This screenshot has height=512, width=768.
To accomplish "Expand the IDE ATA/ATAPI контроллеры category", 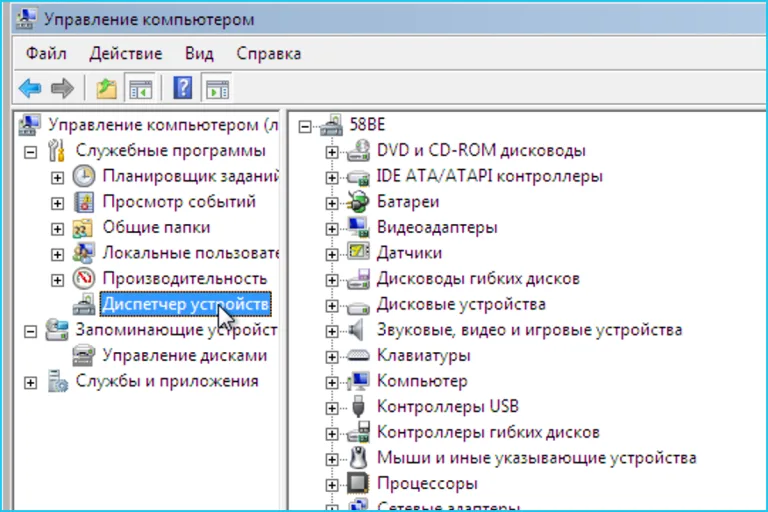I will [332, 177].
